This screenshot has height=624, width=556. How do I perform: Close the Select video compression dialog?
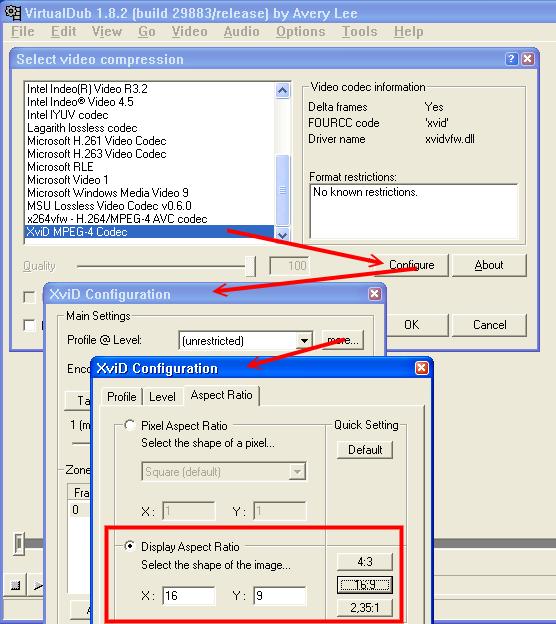click(x=528, y=59)
